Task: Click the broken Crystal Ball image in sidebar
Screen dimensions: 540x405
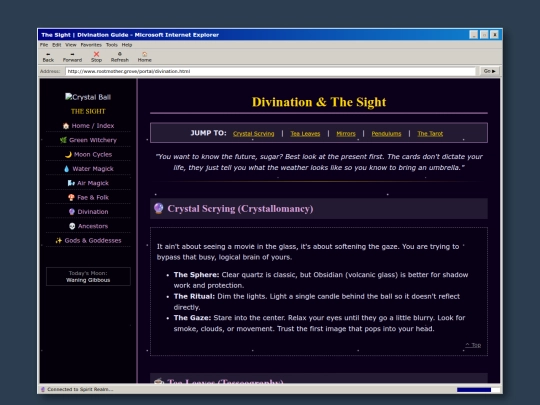Action: pyautogui.click(x=88, y=97)
